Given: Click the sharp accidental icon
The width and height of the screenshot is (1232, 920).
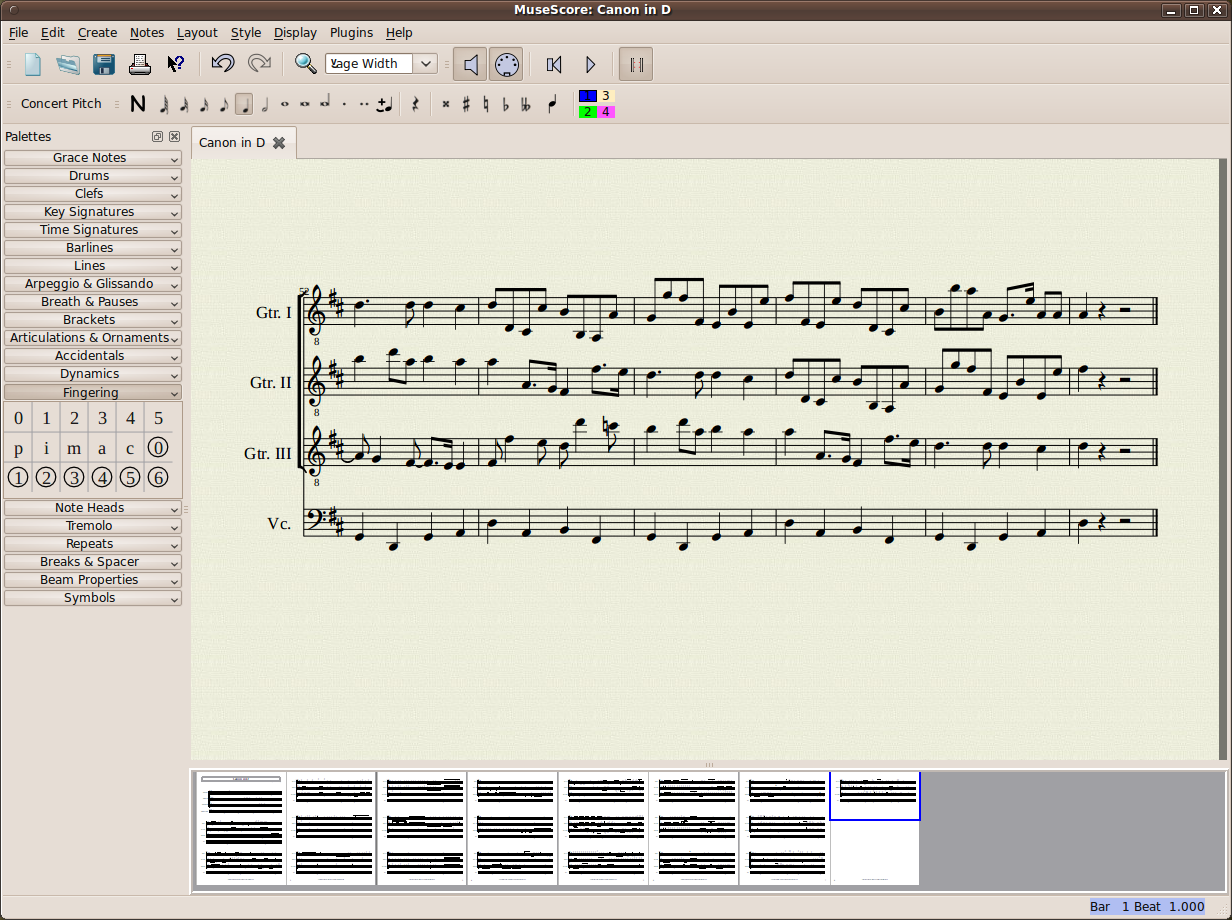Looking at the screenshot, I should 464,104.
